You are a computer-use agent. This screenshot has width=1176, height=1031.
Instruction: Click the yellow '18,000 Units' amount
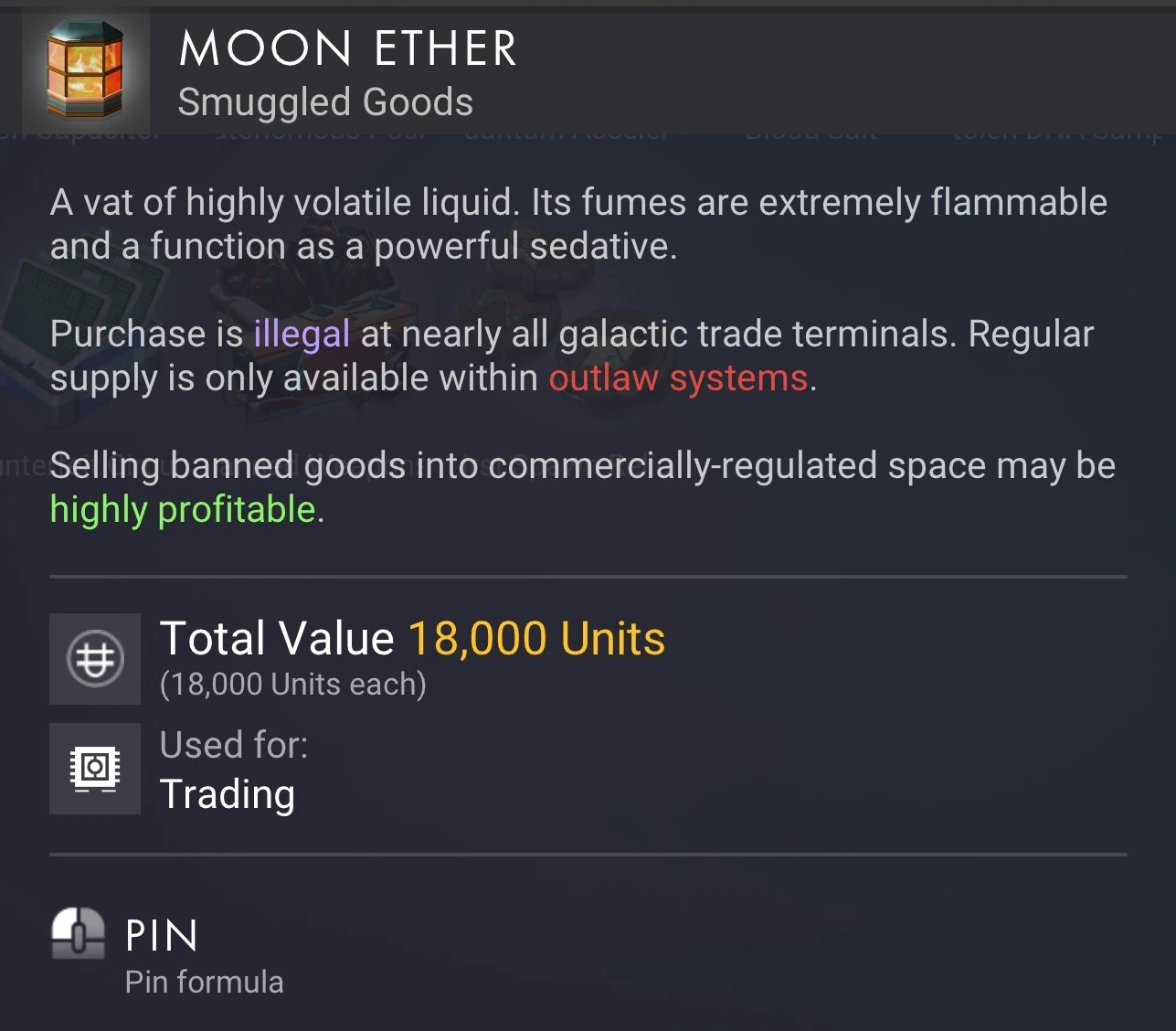pos(536,638)
